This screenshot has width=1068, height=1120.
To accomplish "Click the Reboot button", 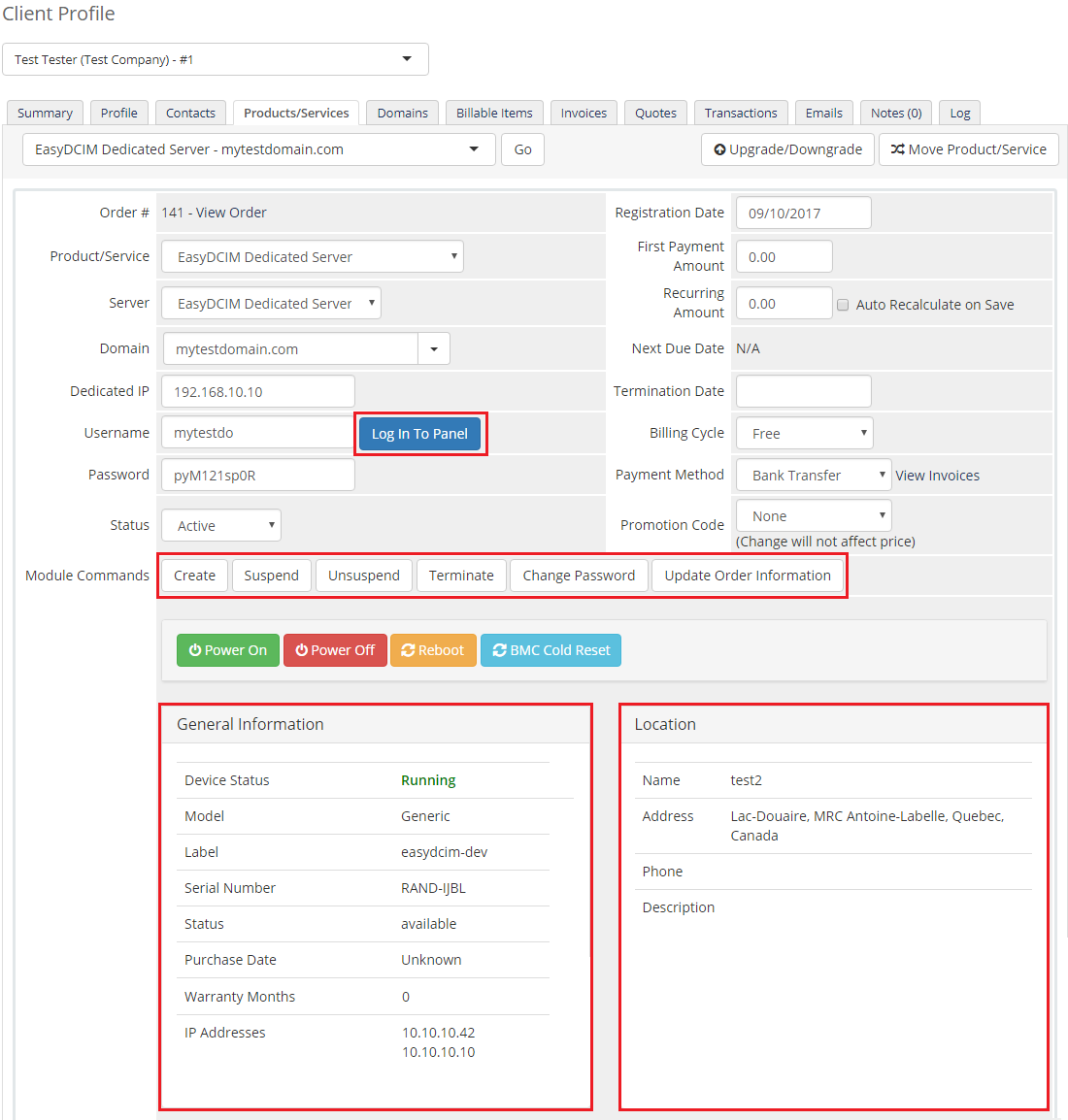I will tap(433, 650).
